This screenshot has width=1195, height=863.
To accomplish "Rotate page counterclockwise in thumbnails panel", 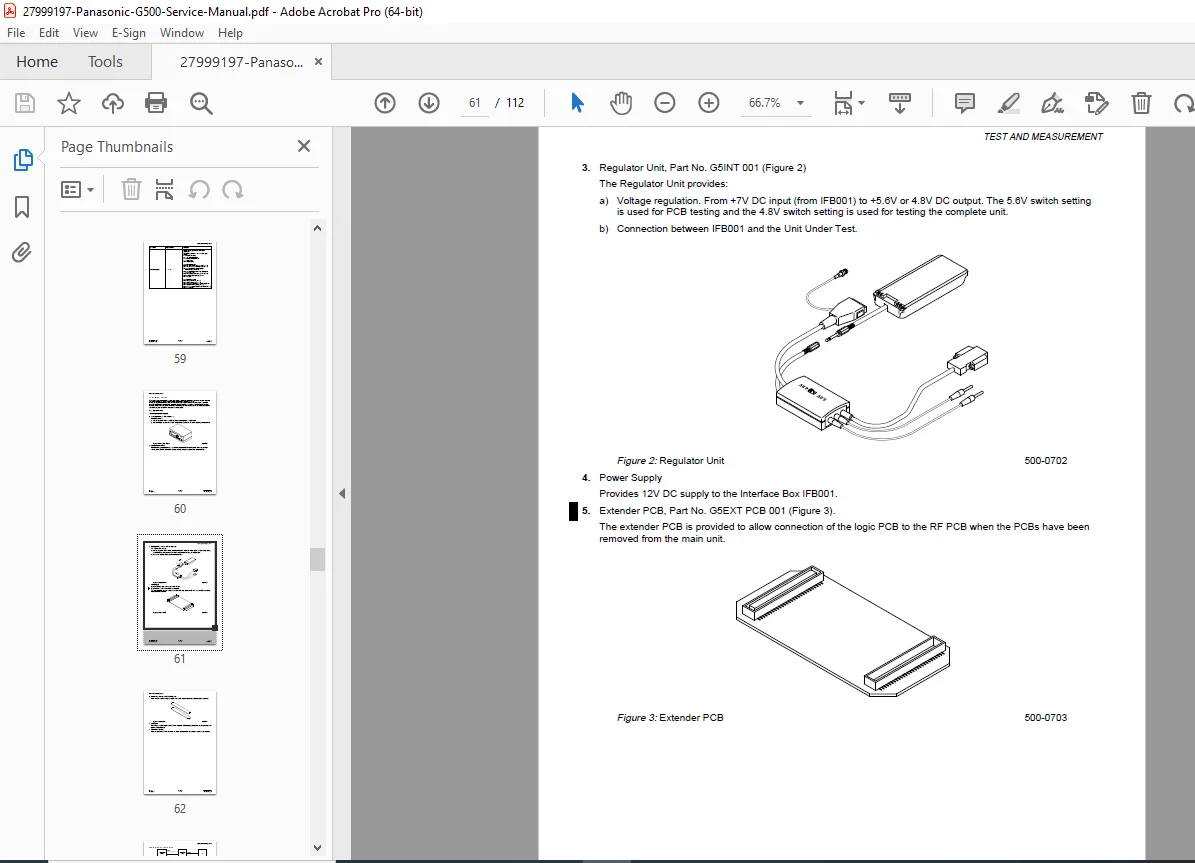I will tap(199, 189).
